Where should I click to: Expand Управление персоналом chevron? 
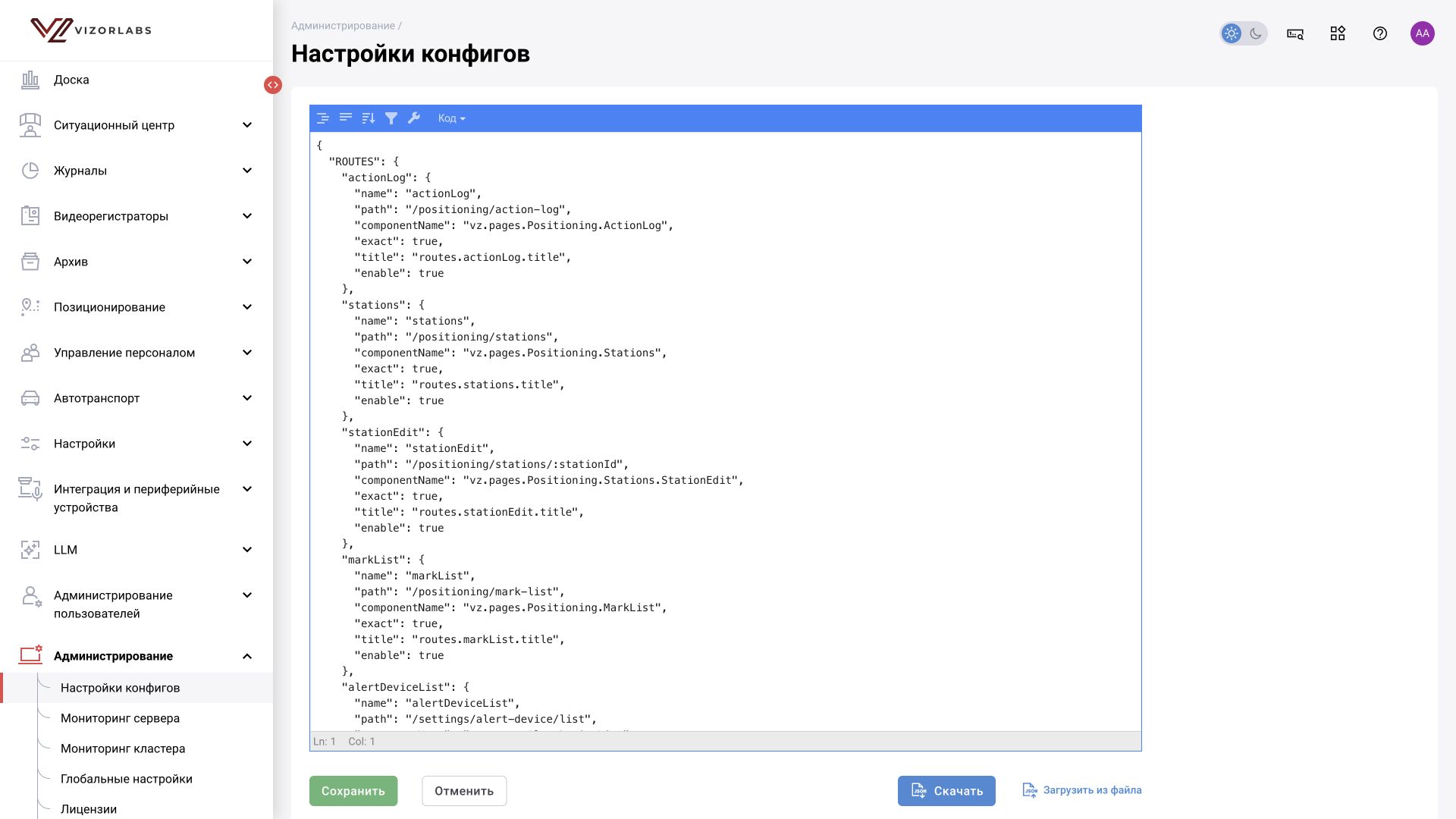(247, 353)
